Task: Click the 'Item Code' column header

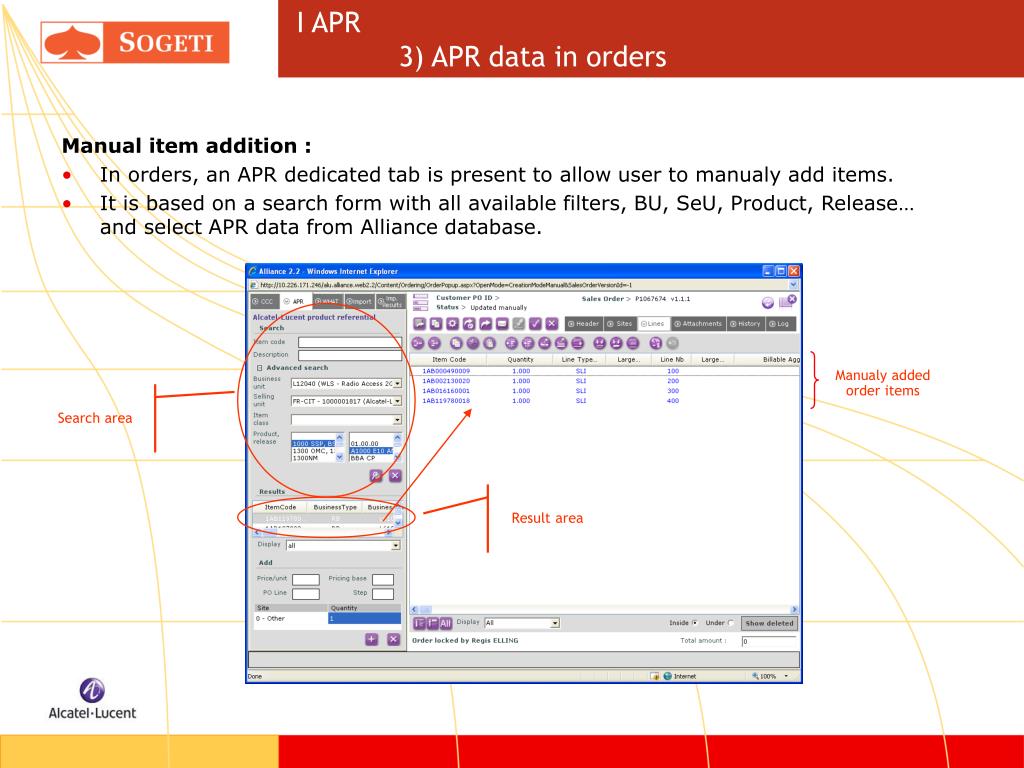Action: [x=449, y=360]
